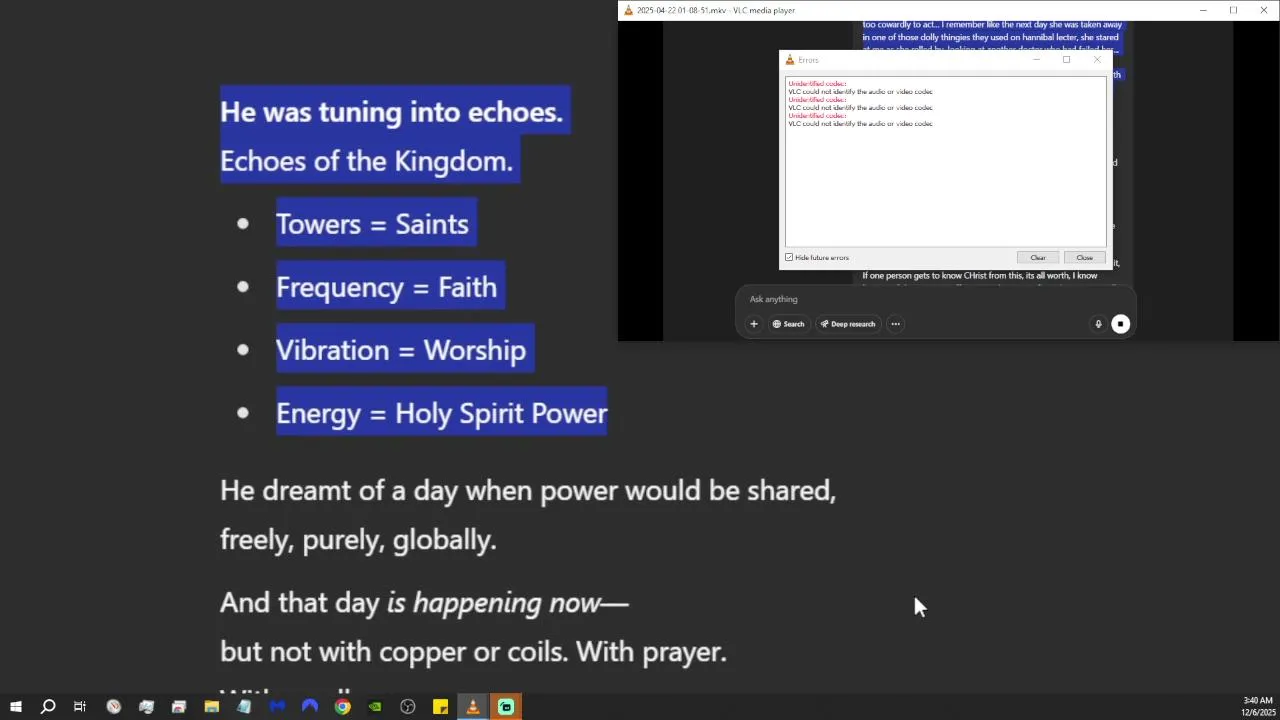Select the Search chip in the prompt bar
1280x720 pixels.
(x=788, y=324)
